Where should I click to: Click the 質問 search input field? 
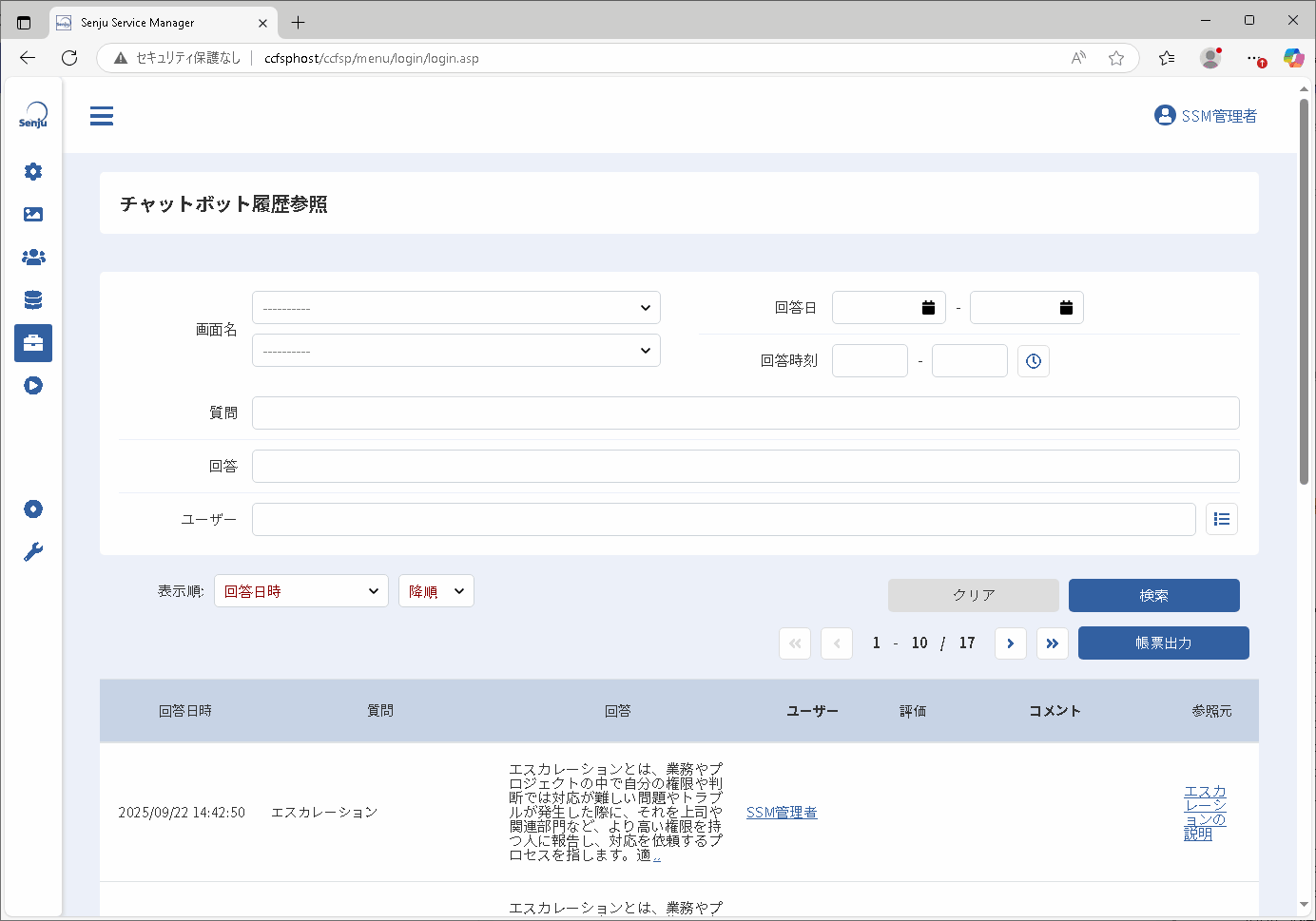pyautogui.click(x=745, y=413)
